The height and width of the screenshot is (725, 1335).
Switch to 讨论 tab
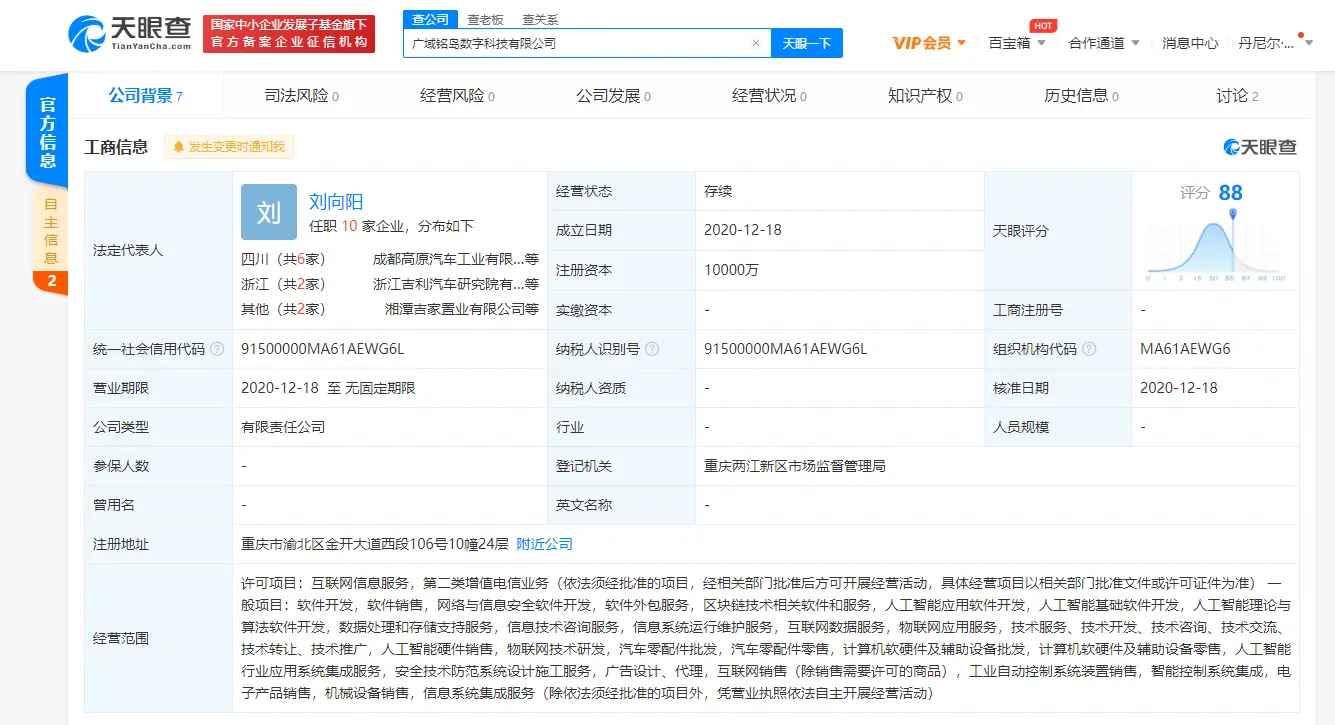click(1237, 96)
